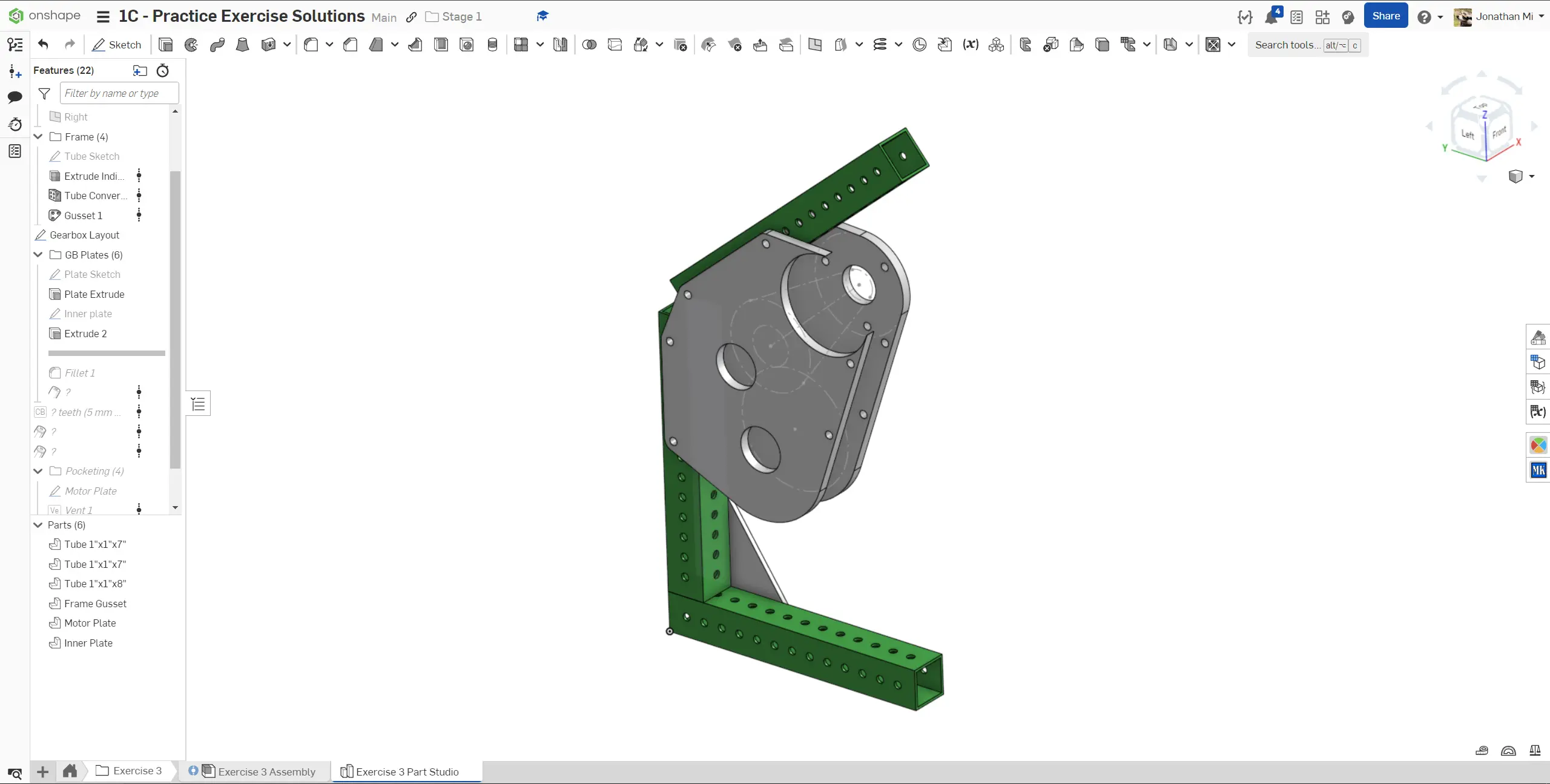The height and width of the screenshot is (784, 1550).
Task: Click the Revolve tool icon
Action: tap(191, 45)
